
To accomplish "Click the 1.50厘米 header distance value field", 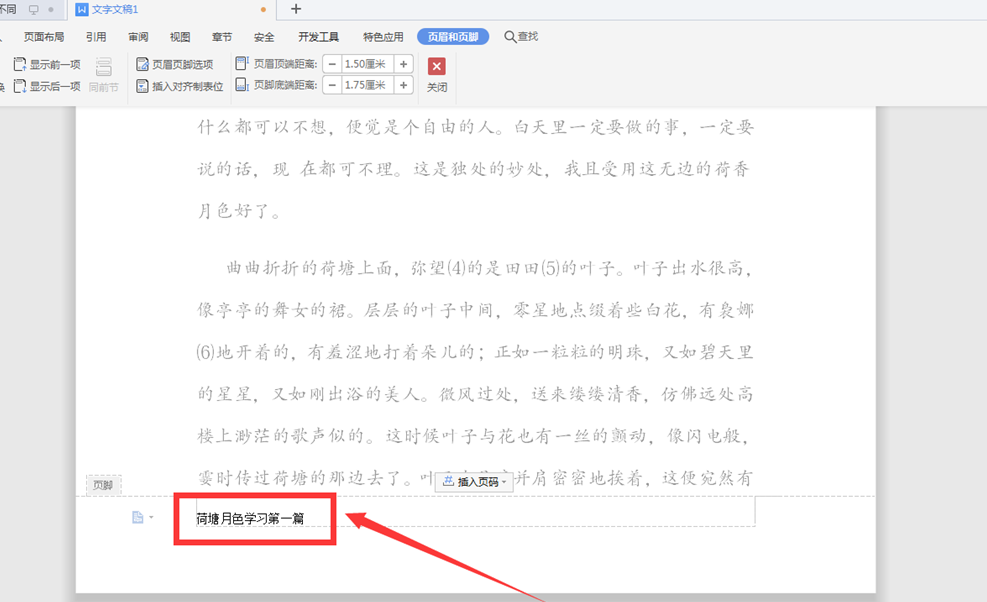I will [x=365, y=63].
